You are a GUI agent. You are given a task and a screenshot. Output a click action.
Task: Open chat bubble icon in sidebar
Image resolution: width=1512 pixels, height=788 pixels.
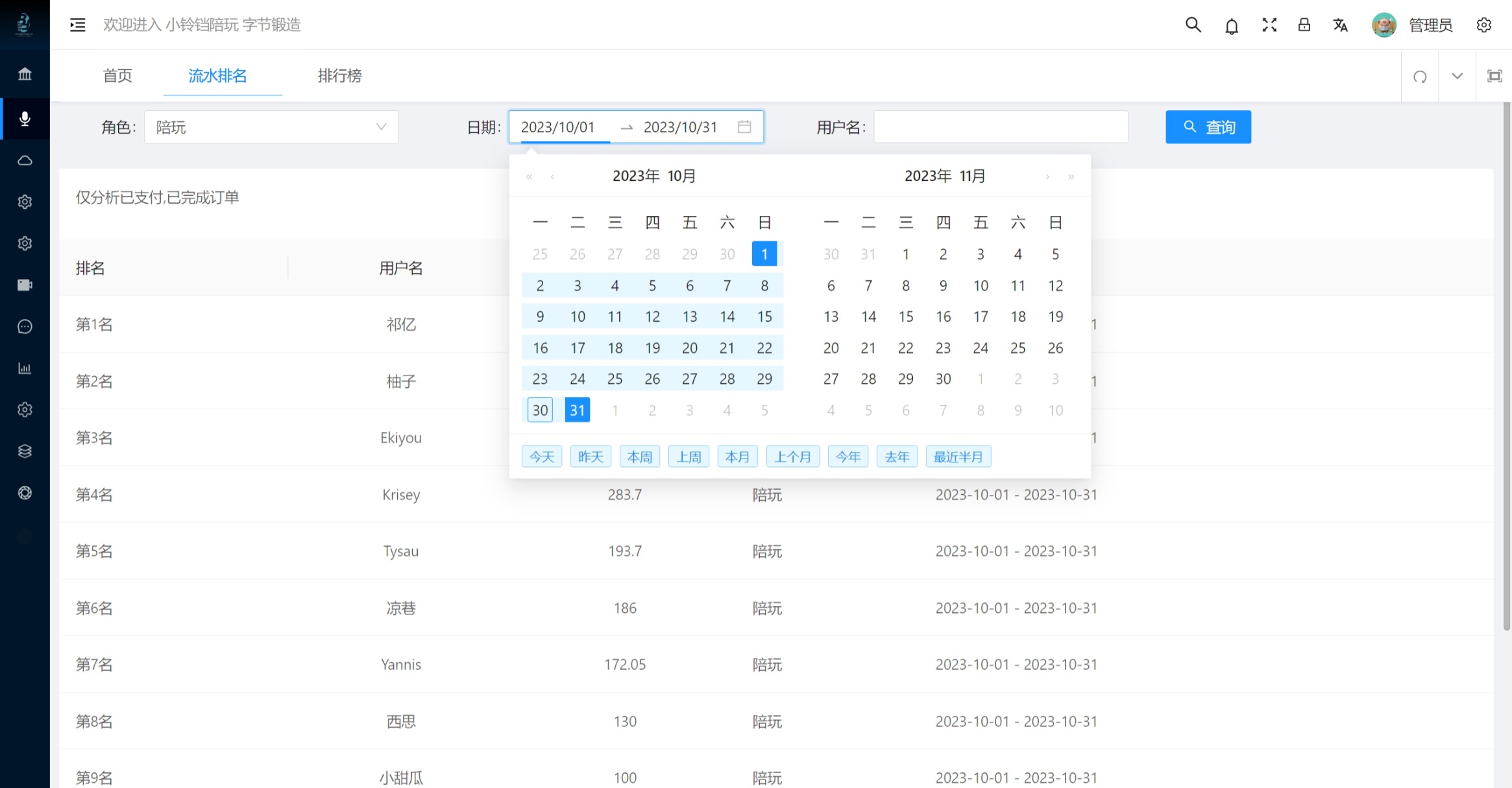(x=25, y=326)
